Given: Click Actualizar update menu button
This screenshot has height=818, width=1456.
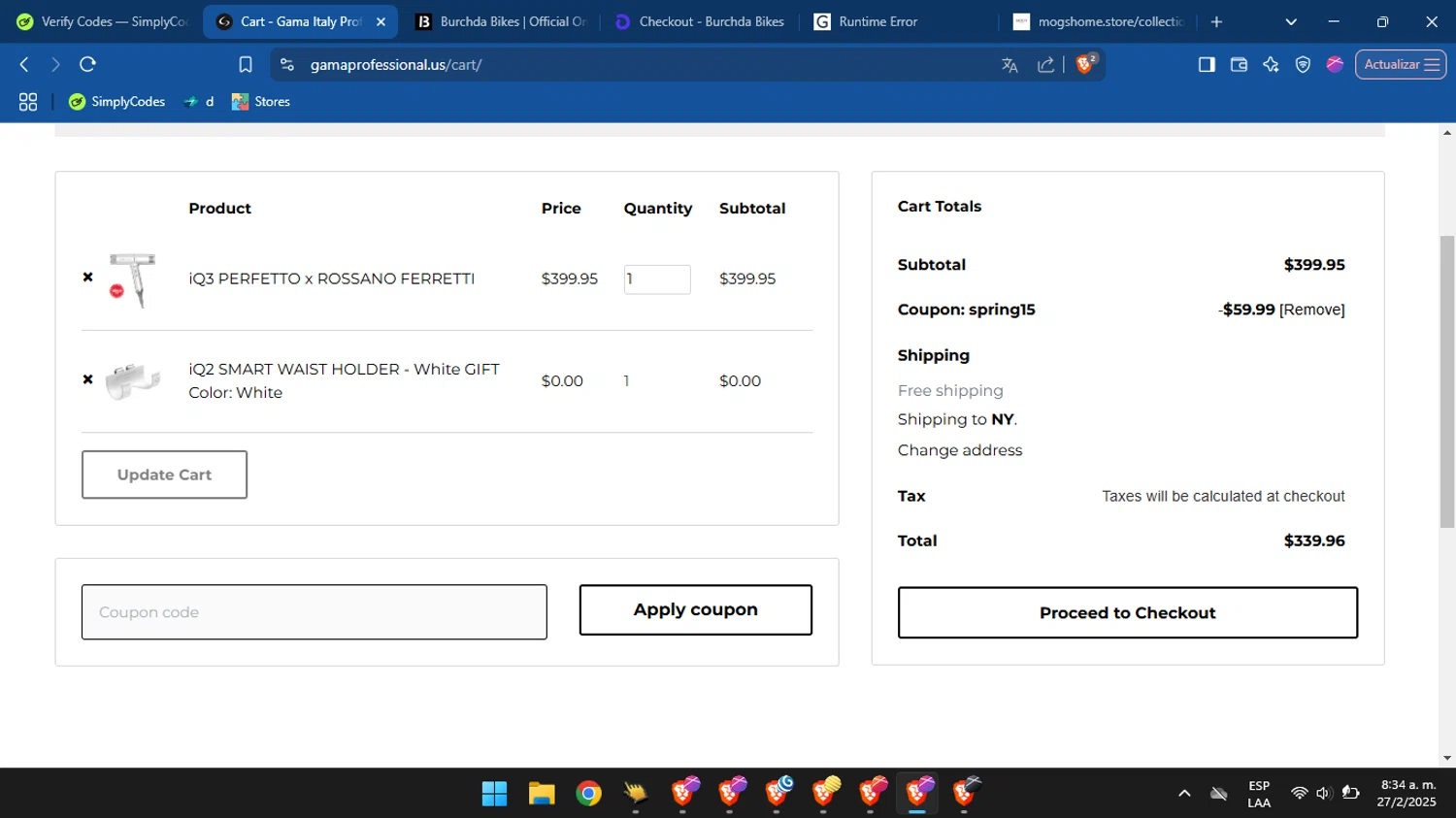Looking at the screenshot, I should coord(1401,64).
